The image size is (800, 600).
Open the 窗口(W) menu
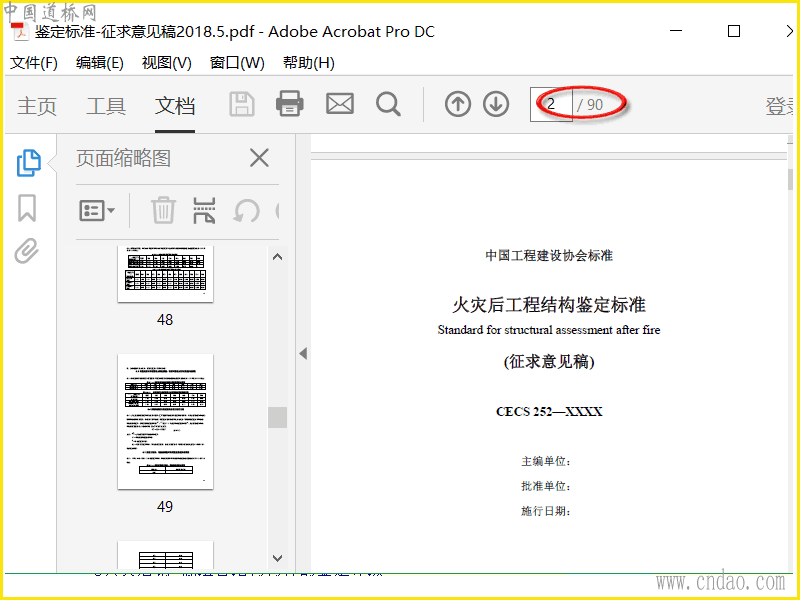tap(237, 63)
